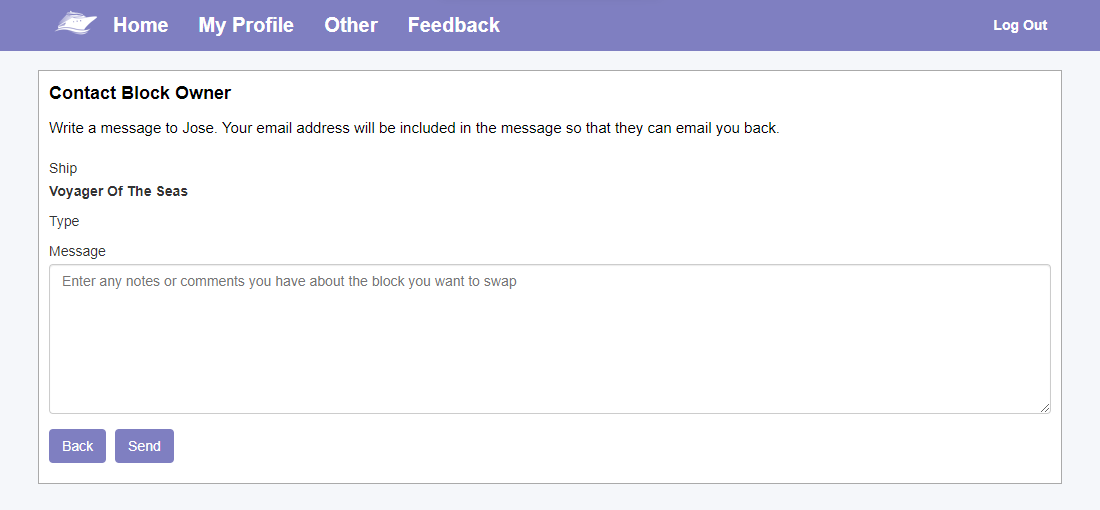Select the Voyager Of The Seas text
The width and height of the screenshot is (1100, 510).
coord(119,191)
